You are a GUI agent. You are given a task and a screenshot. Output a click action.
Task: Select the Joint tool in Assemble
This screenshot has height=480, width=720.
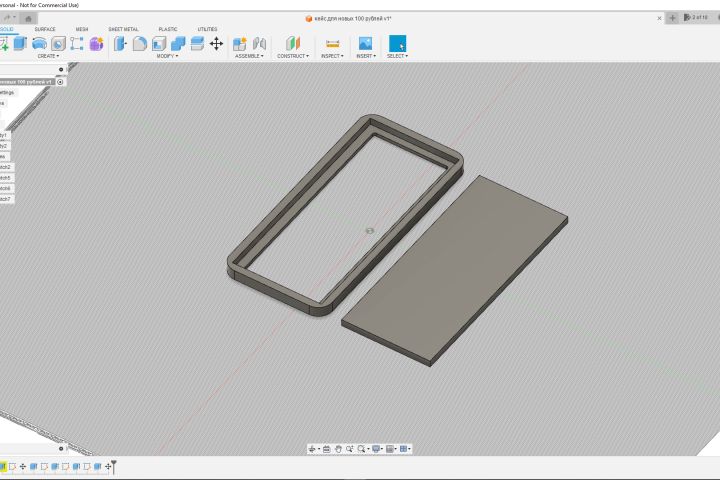click(x=259, y=43)
